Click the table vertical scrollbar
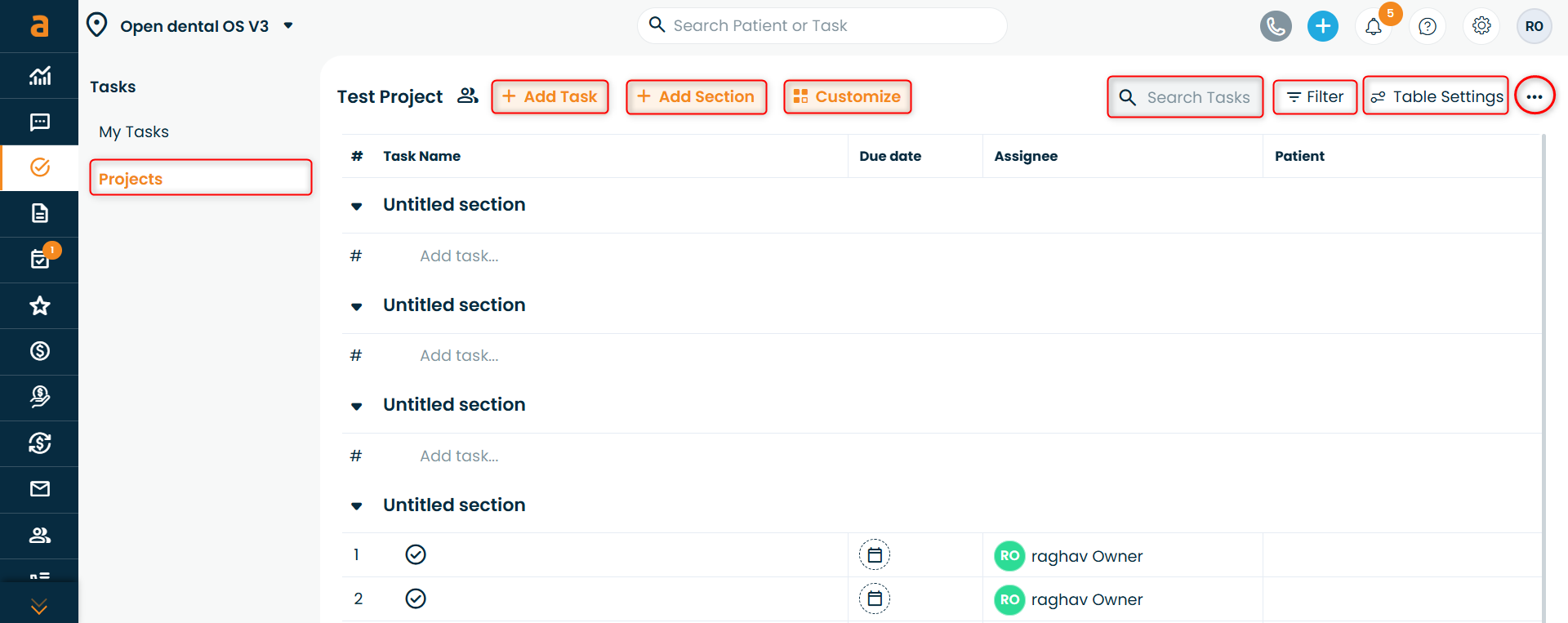Screen dimensions: 1568x623 tap(1543, 378)
